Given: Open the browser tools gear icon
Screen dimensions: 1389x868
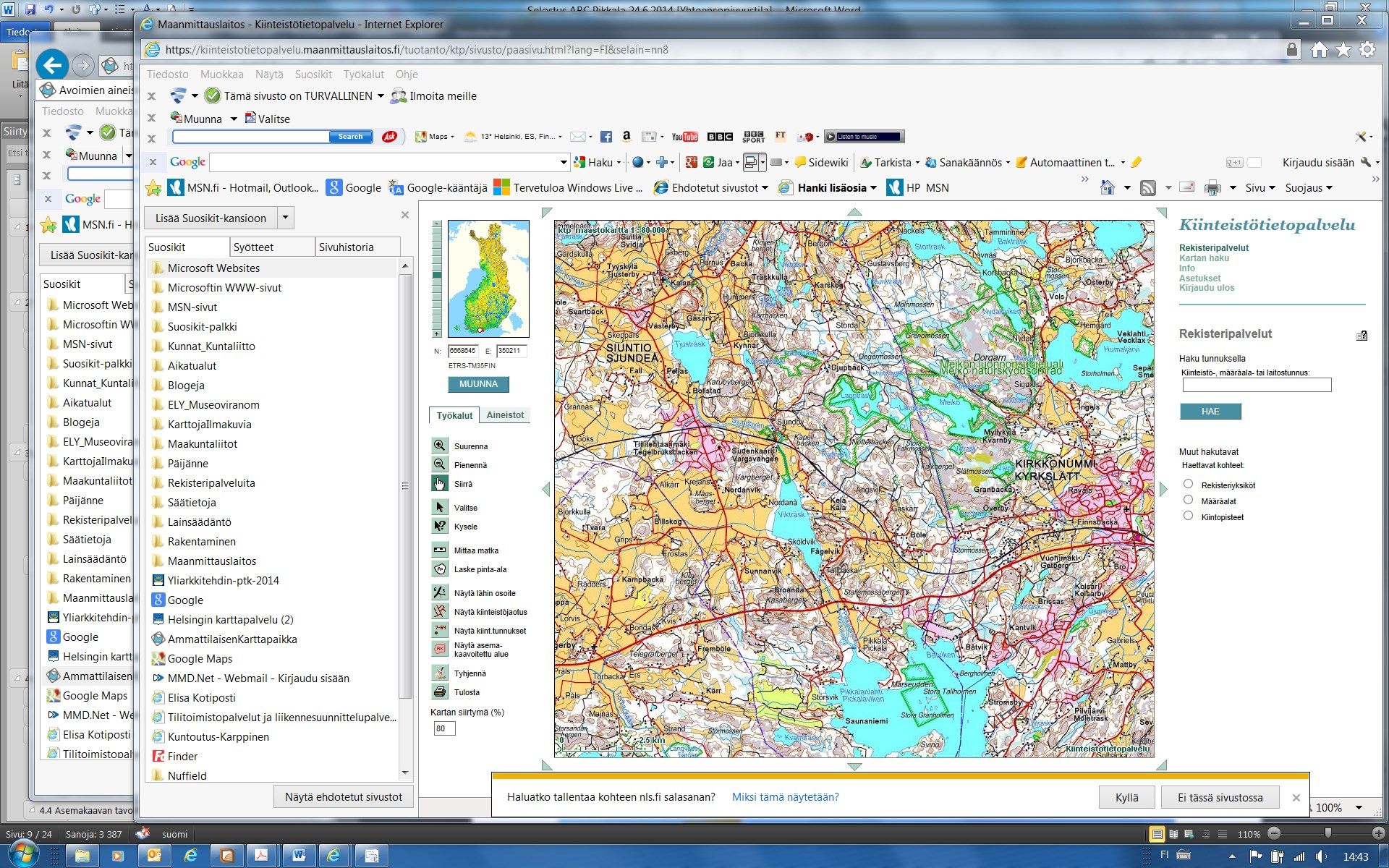Looking at the screenshot, I should click(x=1367, y=49).
